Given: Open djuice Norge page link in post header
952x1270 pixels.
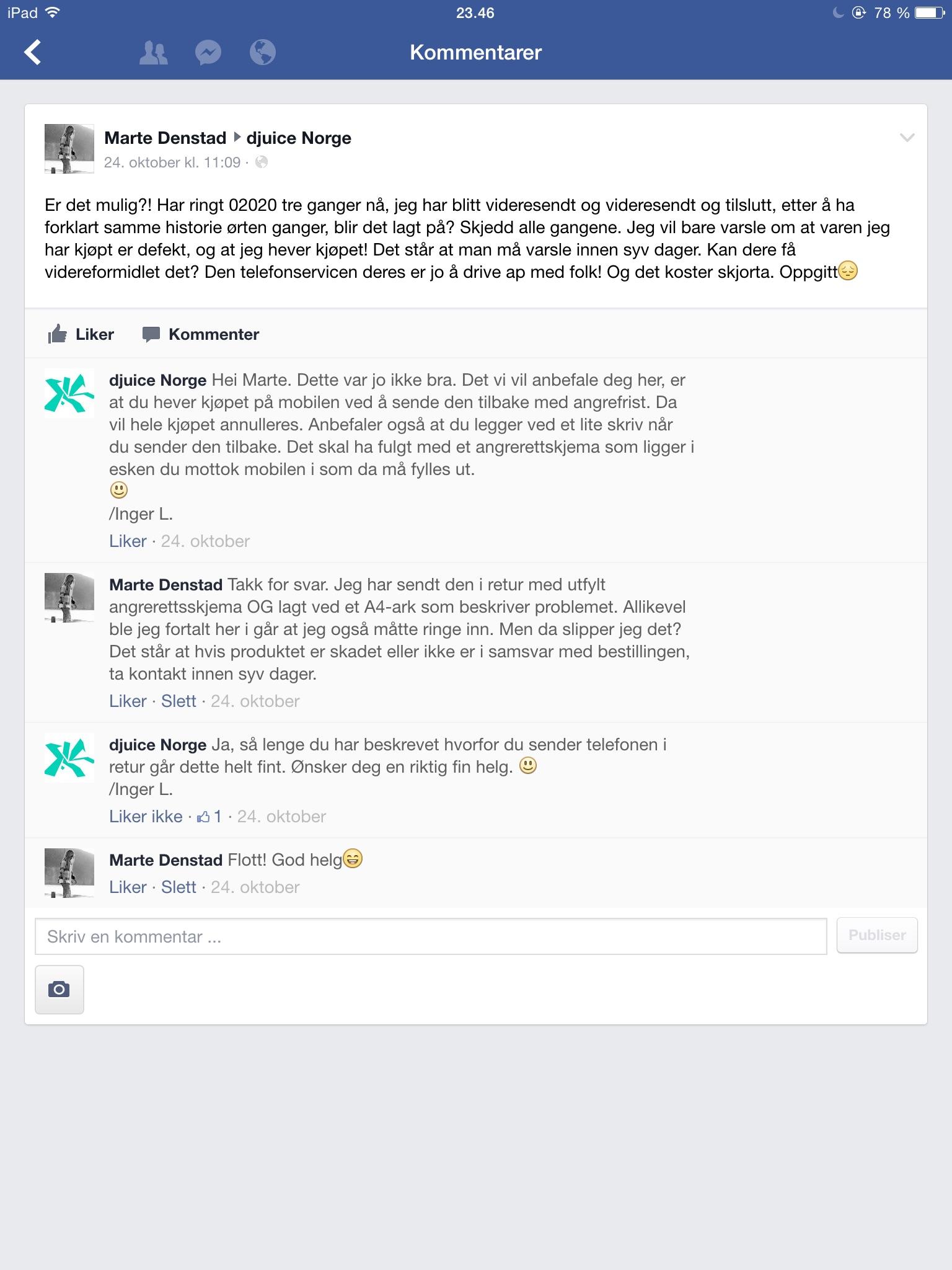Looking at the screenshot, I should (299, 138).
